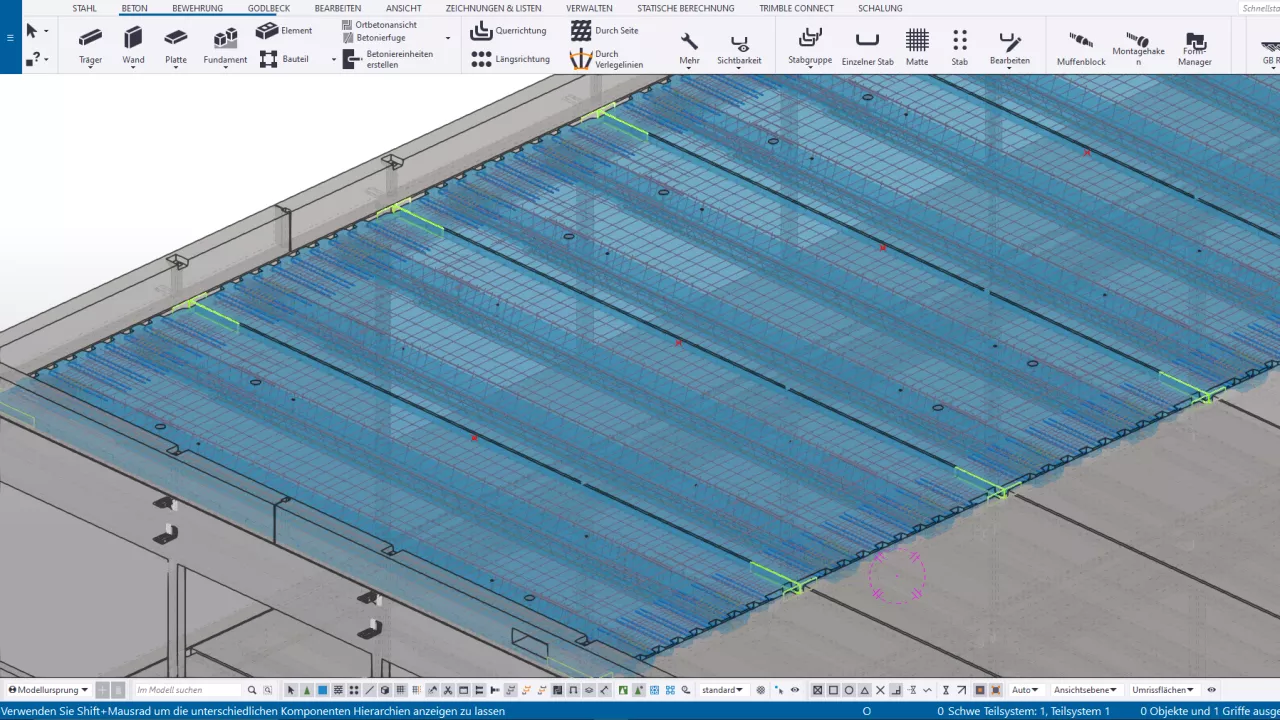Viewport: 1280px width, 720px height.
Task: Expand the Ansichtsebene dropdown
Action: point(1085,690)
